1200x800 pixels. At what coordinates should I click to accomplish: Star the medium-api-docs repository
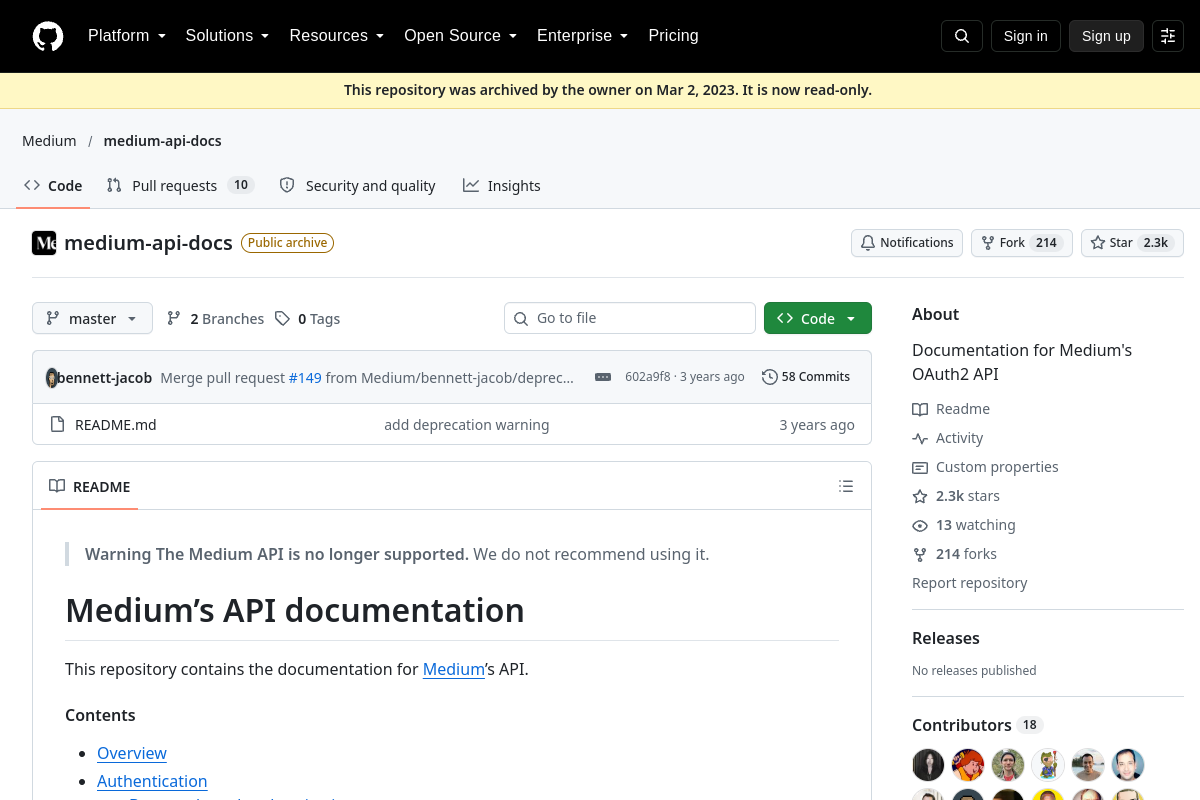click(x=1132, y=243)
